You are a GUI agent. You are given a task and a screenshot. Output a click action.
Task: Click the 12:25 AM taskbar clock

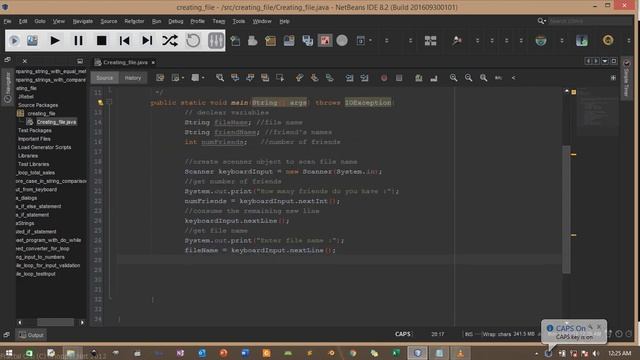pos(620,353)
